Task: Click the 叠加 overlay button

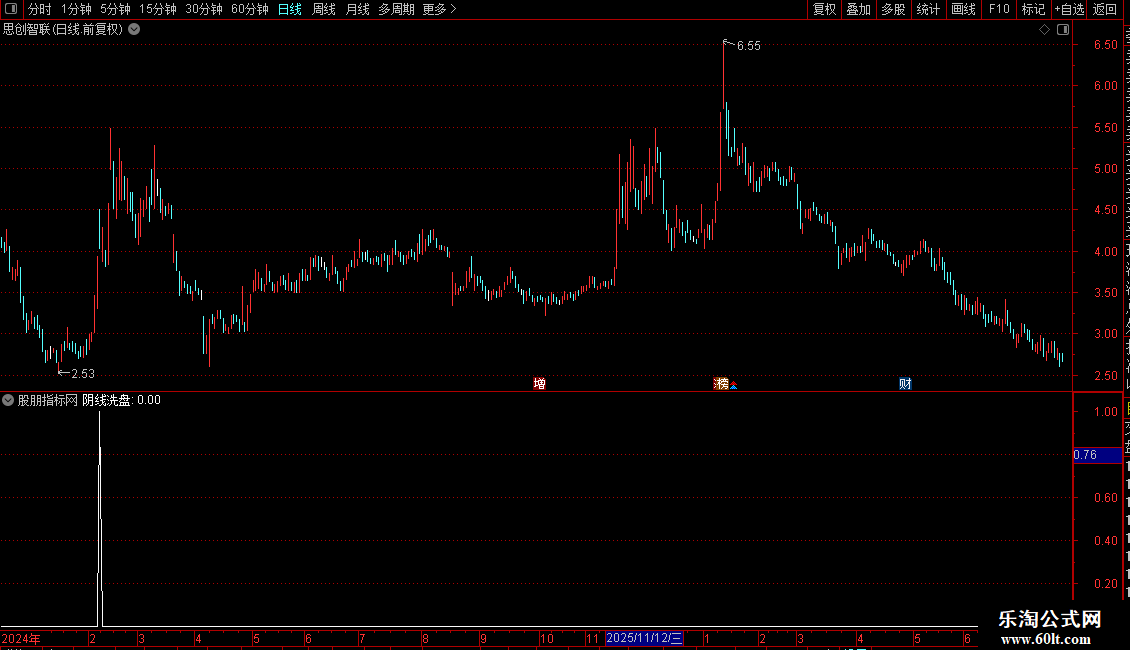Action: pyautogui.click(x=858, y=9)
